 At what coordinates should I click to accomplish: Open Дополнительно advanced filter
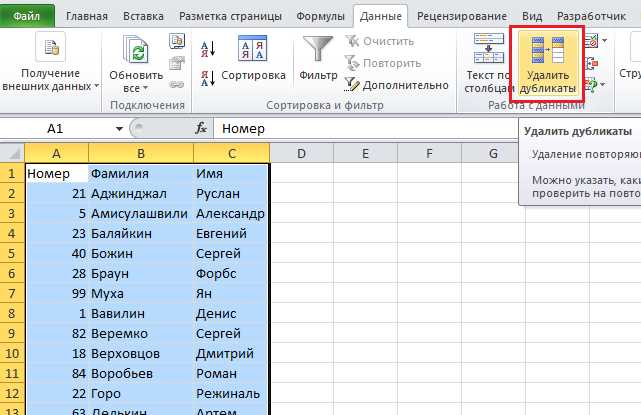coord(397,85)
